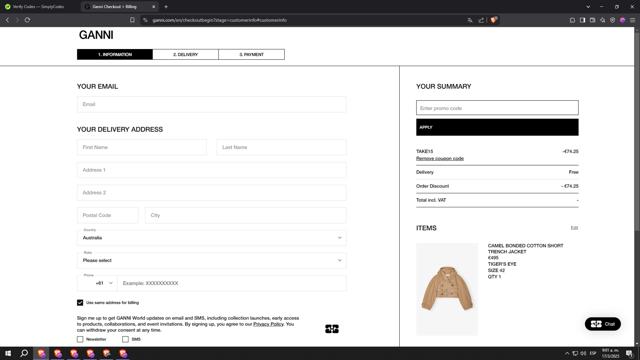
Task: Share this page using the share icon
Action: pyautogui.click(x=481, y=20)
